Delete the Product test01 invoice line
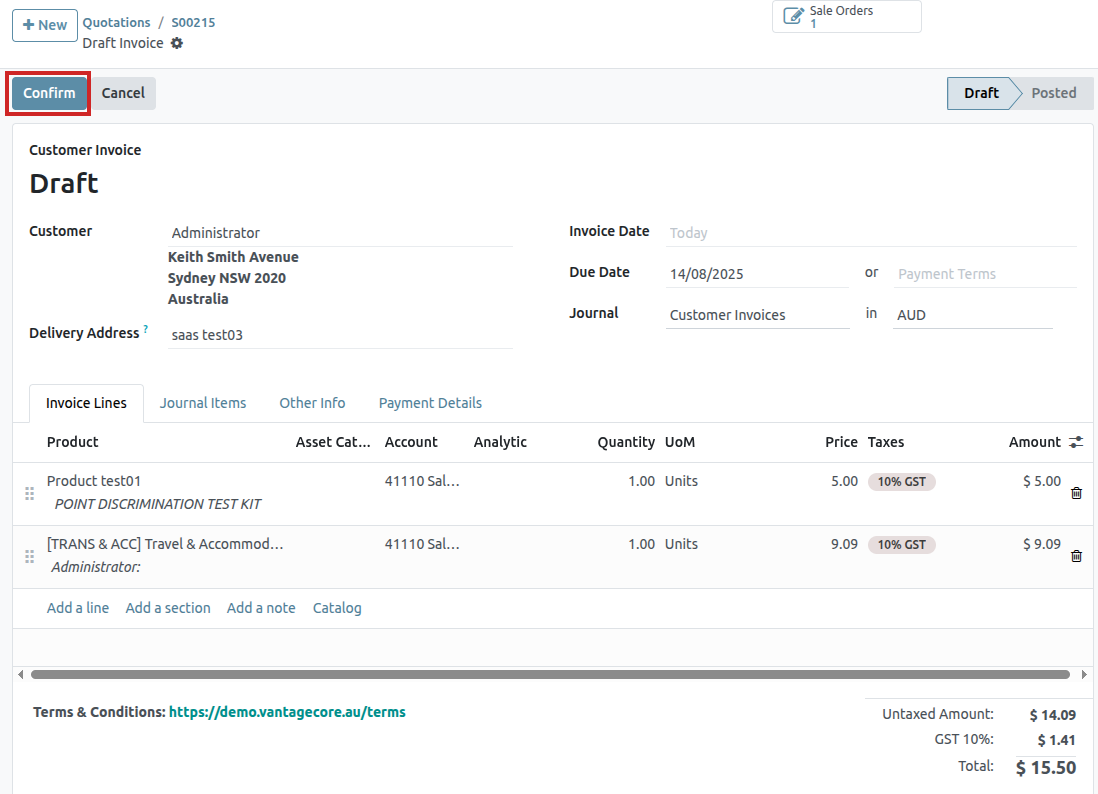This screenshot has height=794, width=1098. (1076, 493)
